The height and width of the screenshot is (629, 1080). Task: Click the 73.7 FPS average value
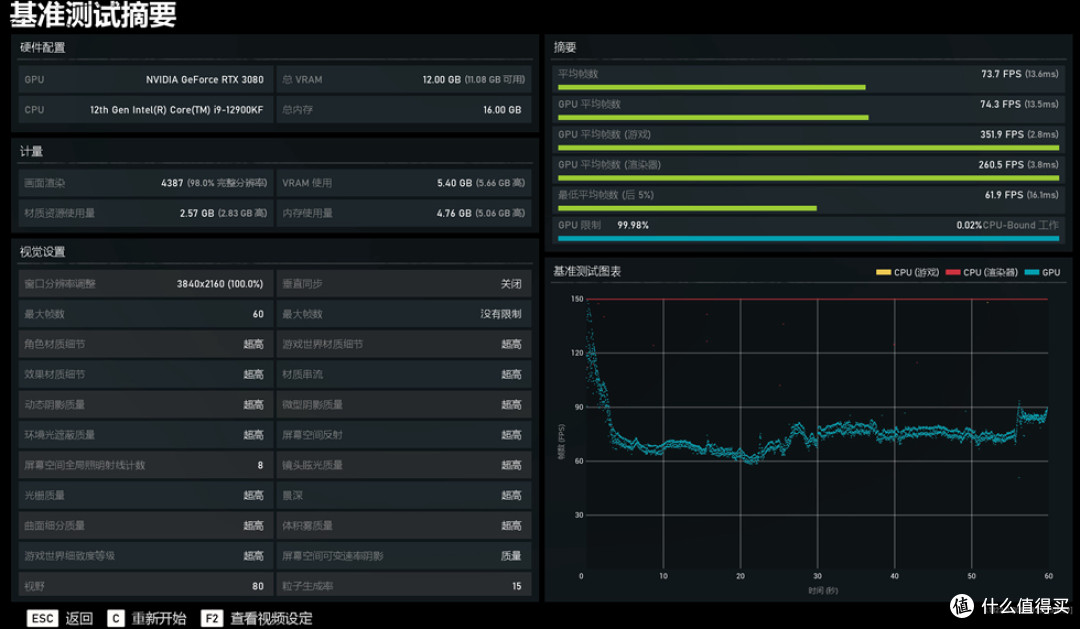click(1019, 74)
